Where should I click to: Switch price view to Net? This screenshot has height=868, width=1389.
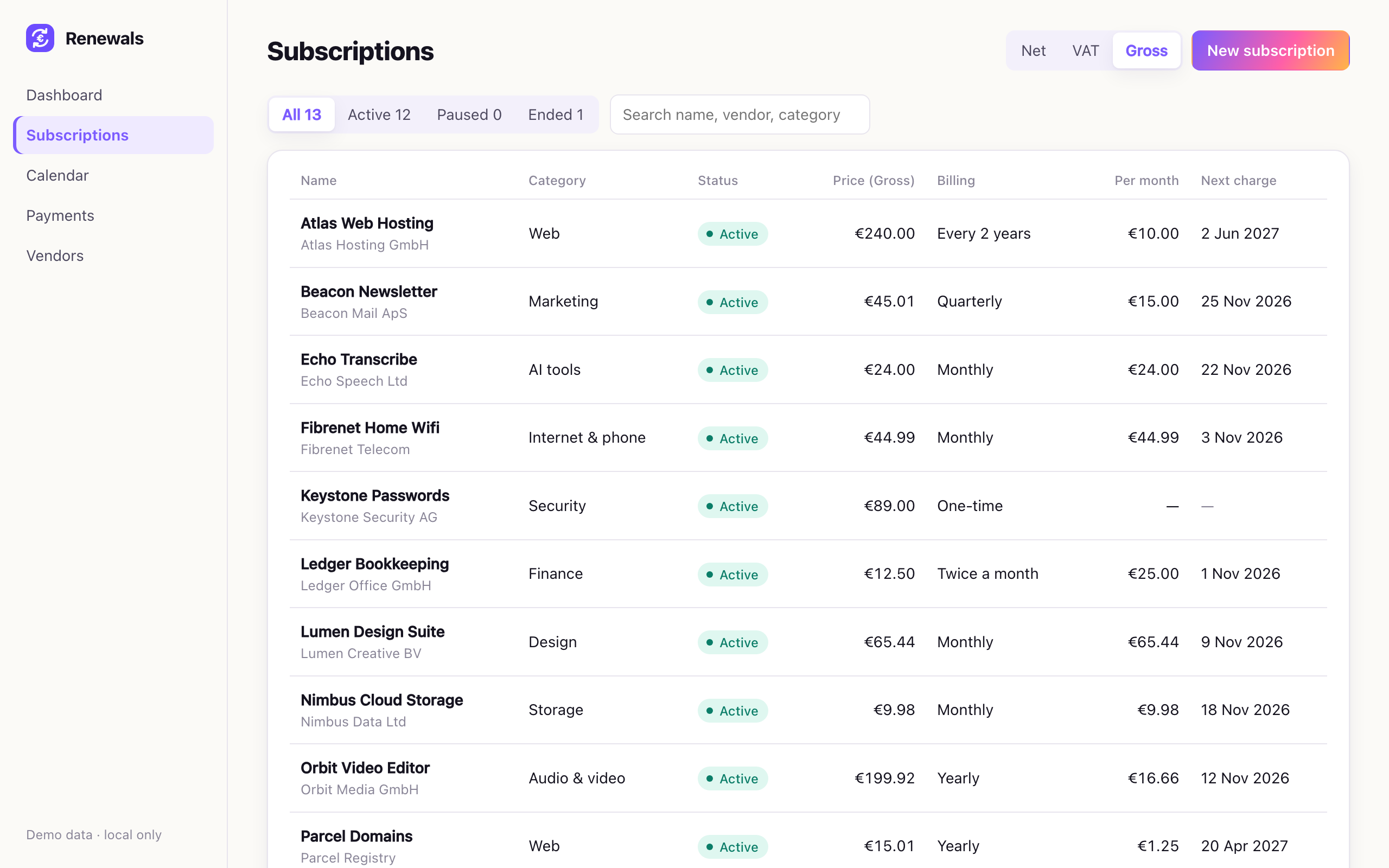pos(1033,50)
